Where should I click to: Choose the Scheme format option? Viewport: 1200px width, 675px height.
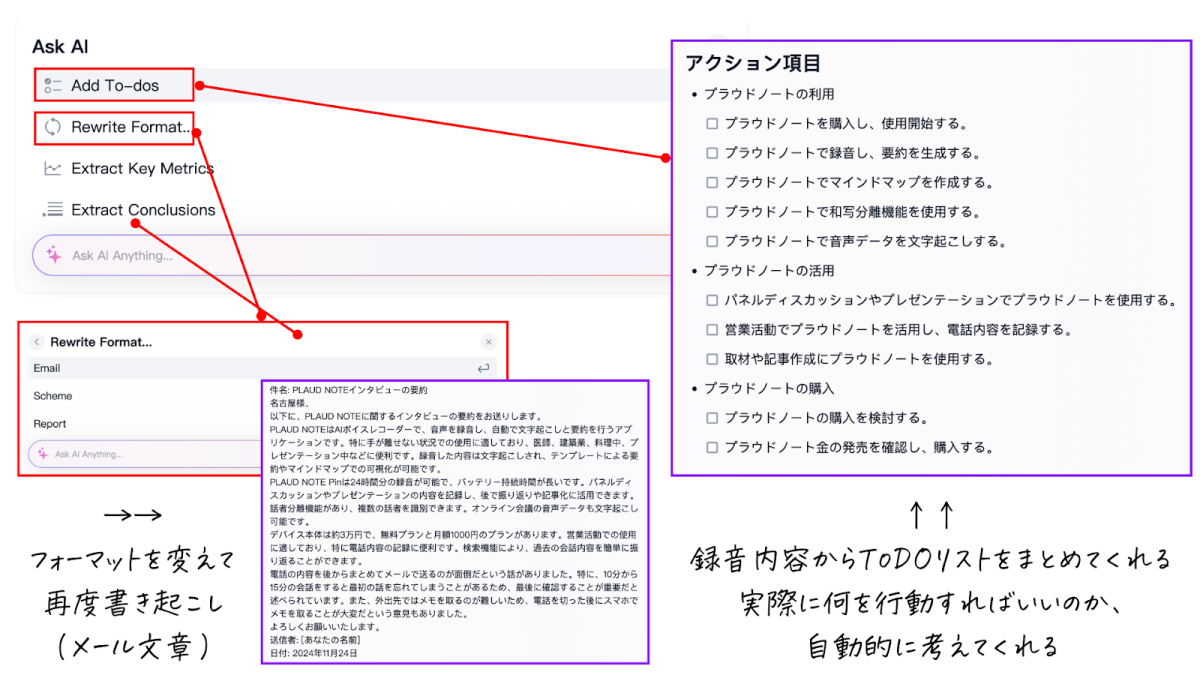[x=52, y=396]
